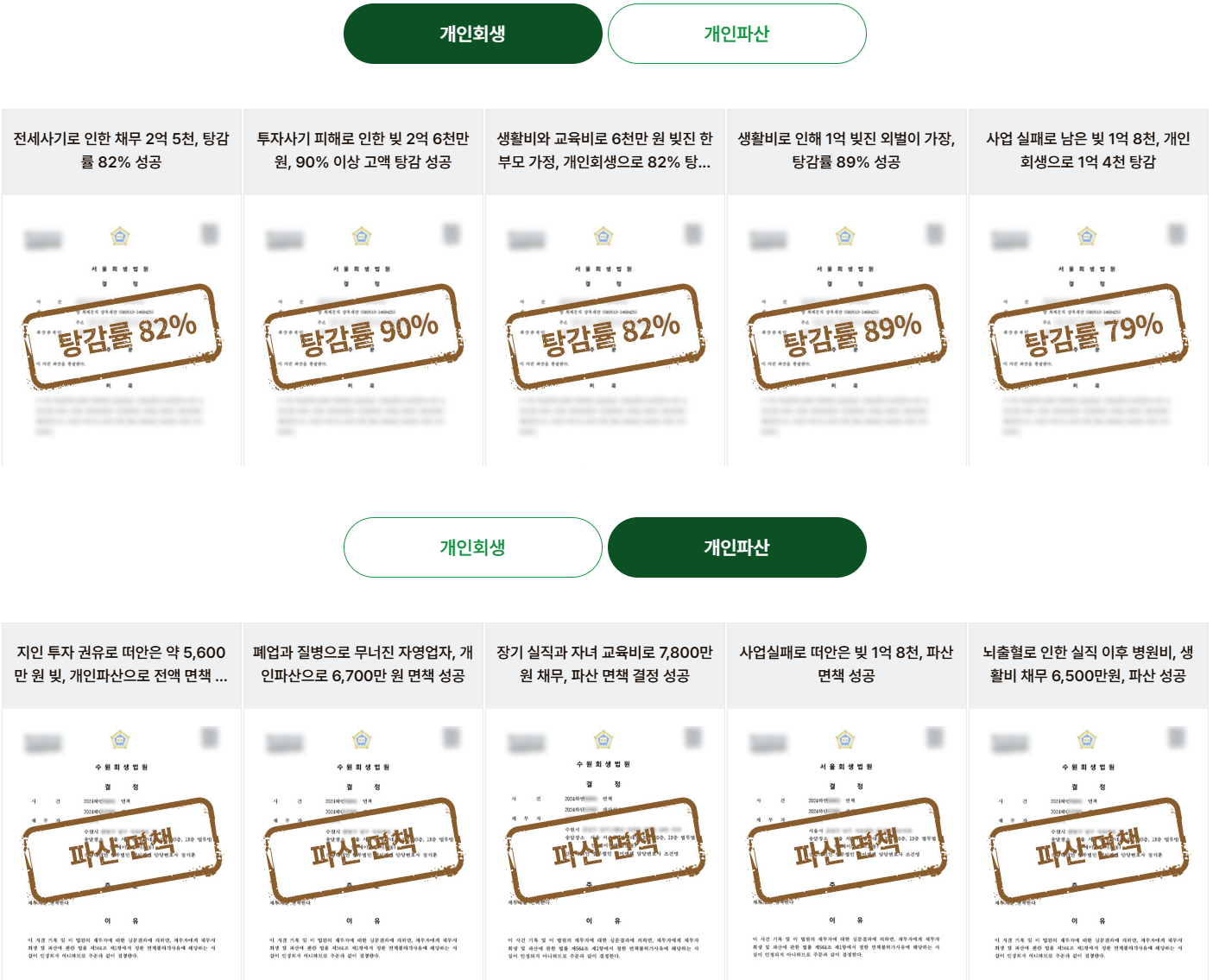Open the 외벌이 가장 탕감률 89% case title
1213x980 pixels.
click(847, 150)
